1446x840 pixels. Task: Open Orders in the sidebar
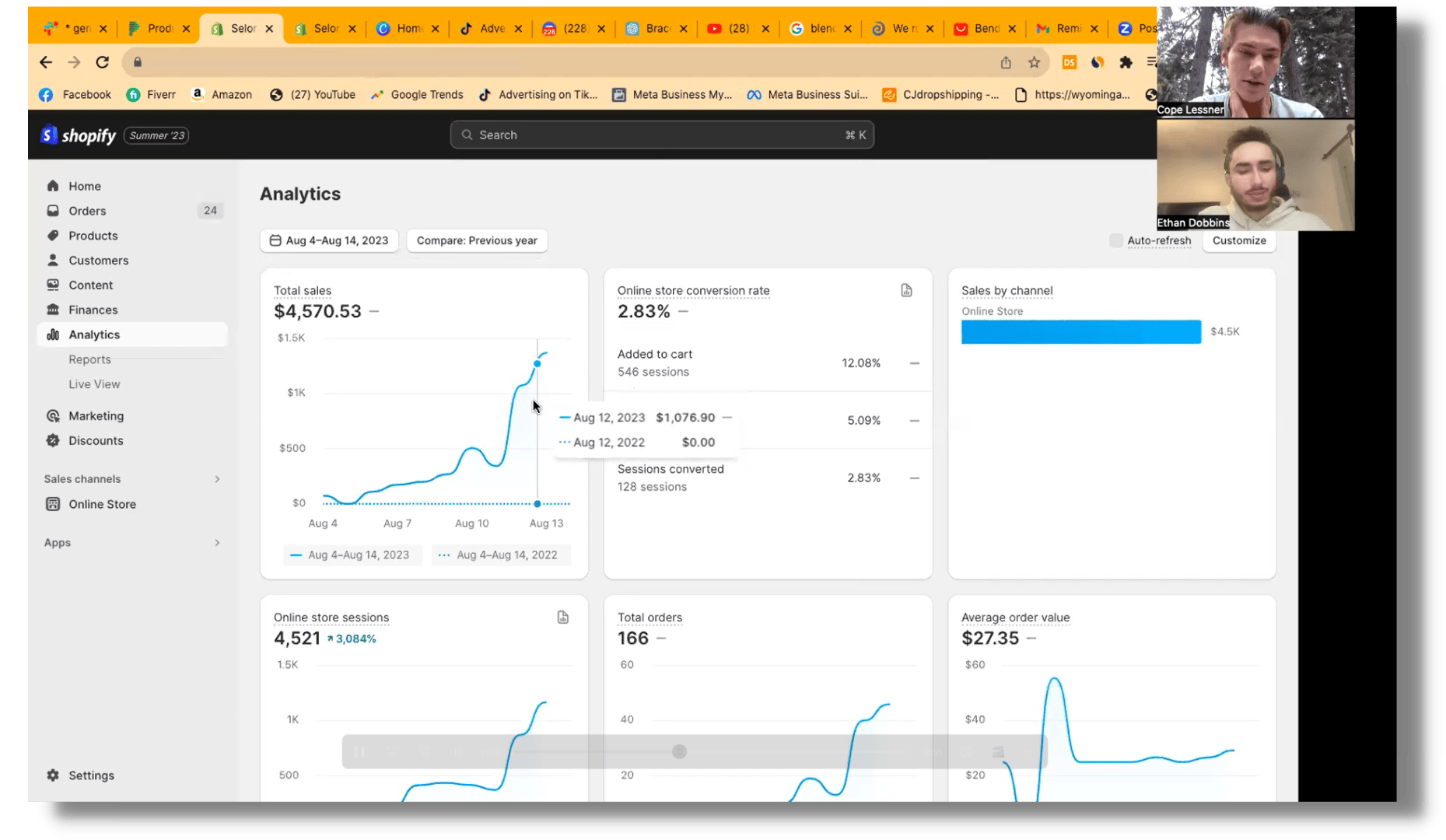[87, 211]
